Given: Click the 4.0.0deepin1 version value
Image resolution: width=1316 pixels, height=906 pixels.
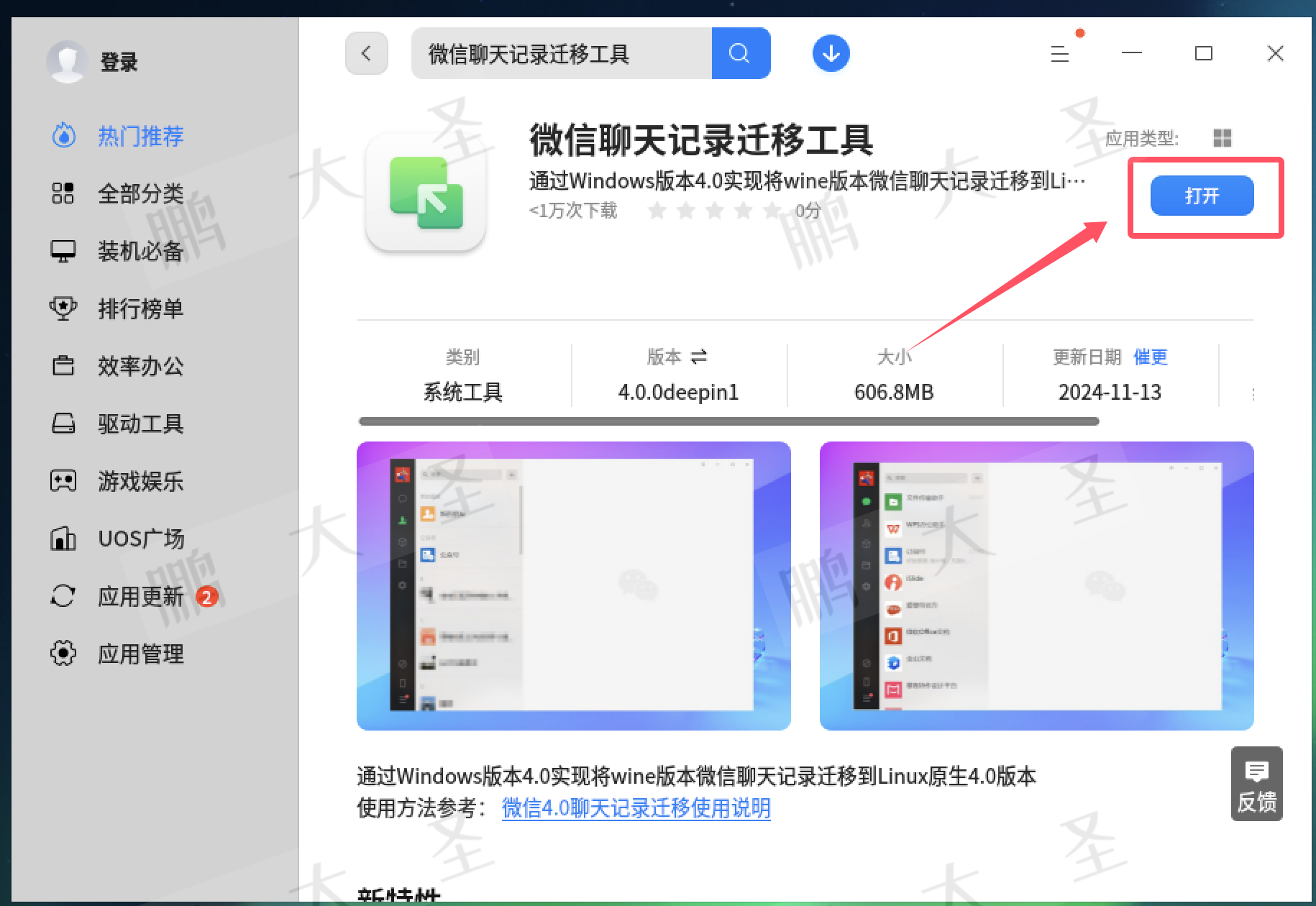Looking at the screenshot, I should pos(678,392).
